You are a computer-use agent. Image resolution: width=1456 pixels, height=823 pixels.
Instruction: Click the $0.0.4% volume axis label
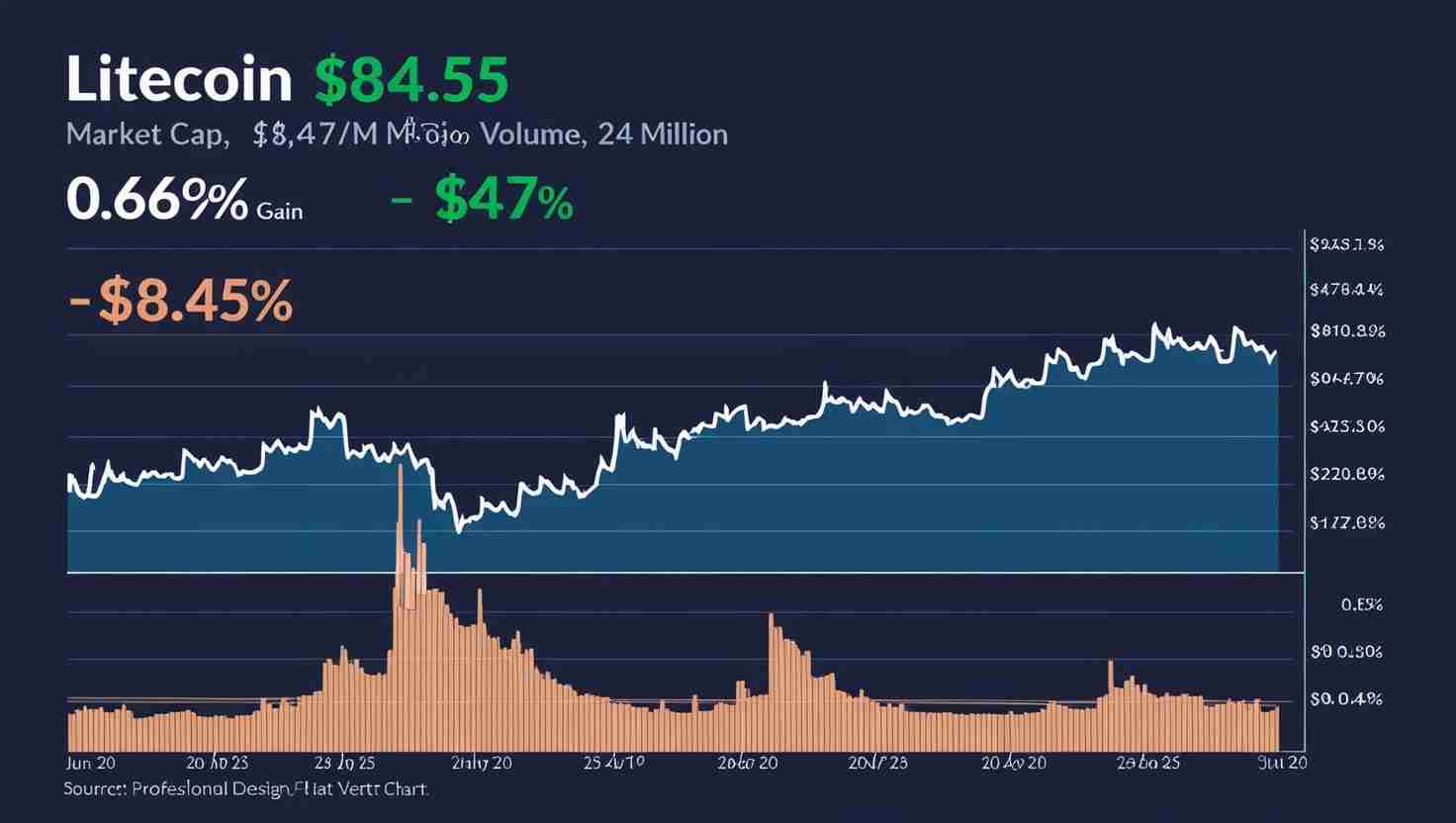1346,699
